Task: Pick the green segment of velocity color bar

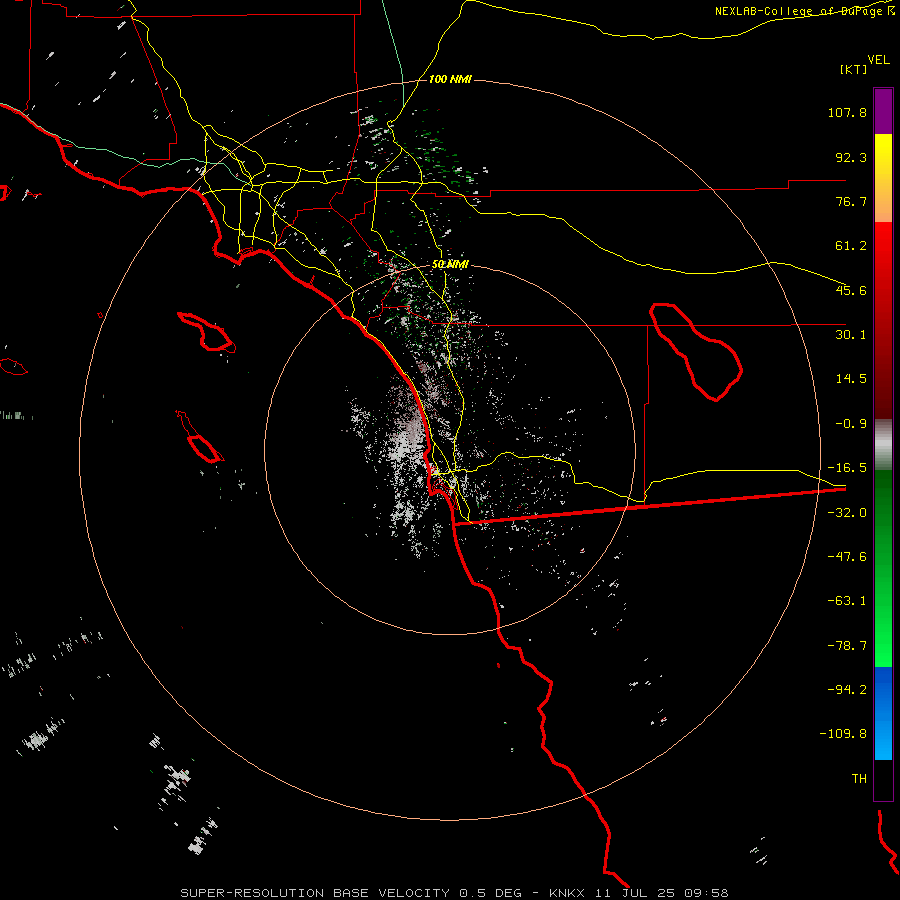Action: [x=883, y=568]
